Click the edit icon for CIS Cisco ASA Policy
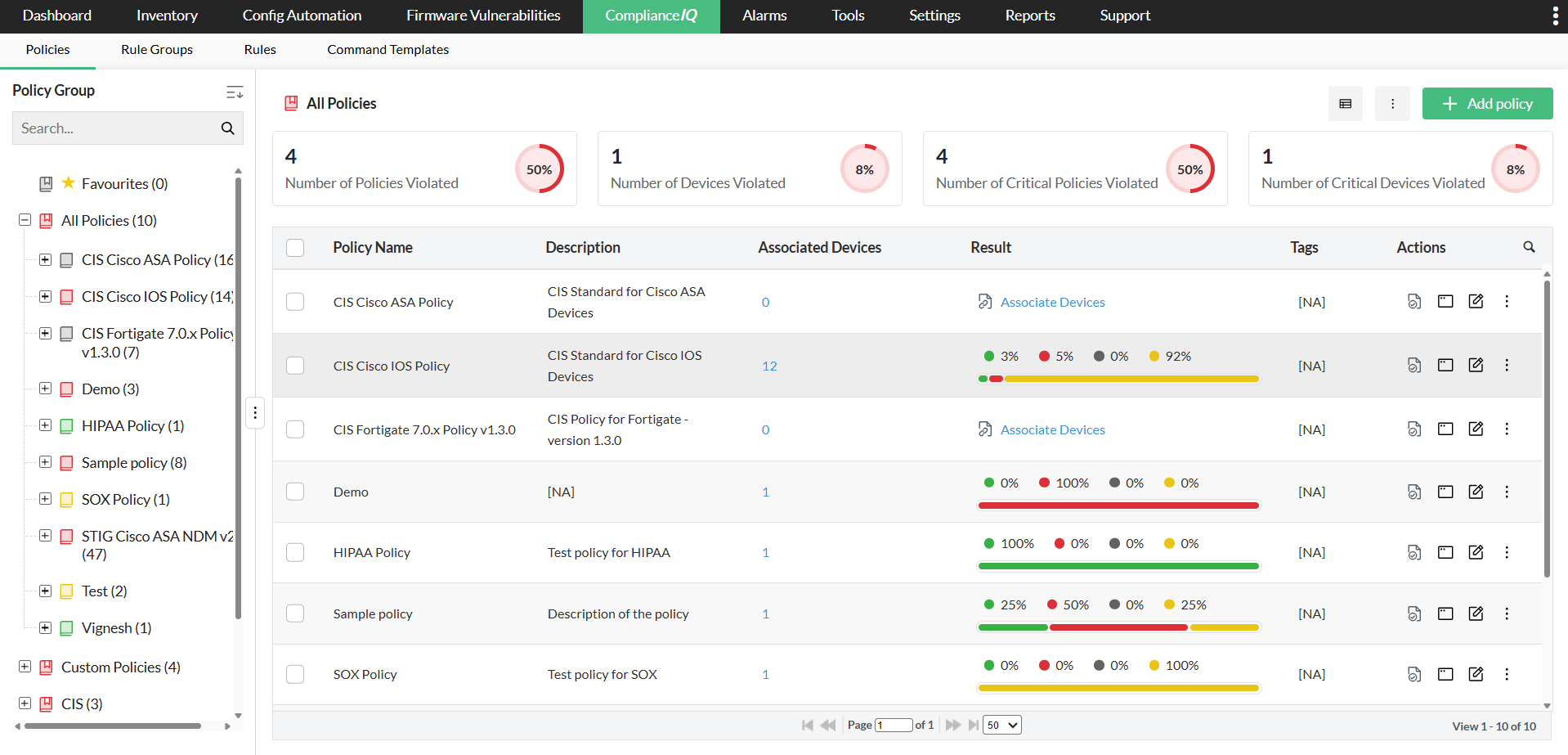1568x755 pixels. pyautogui.click(x=1476, y=301)
